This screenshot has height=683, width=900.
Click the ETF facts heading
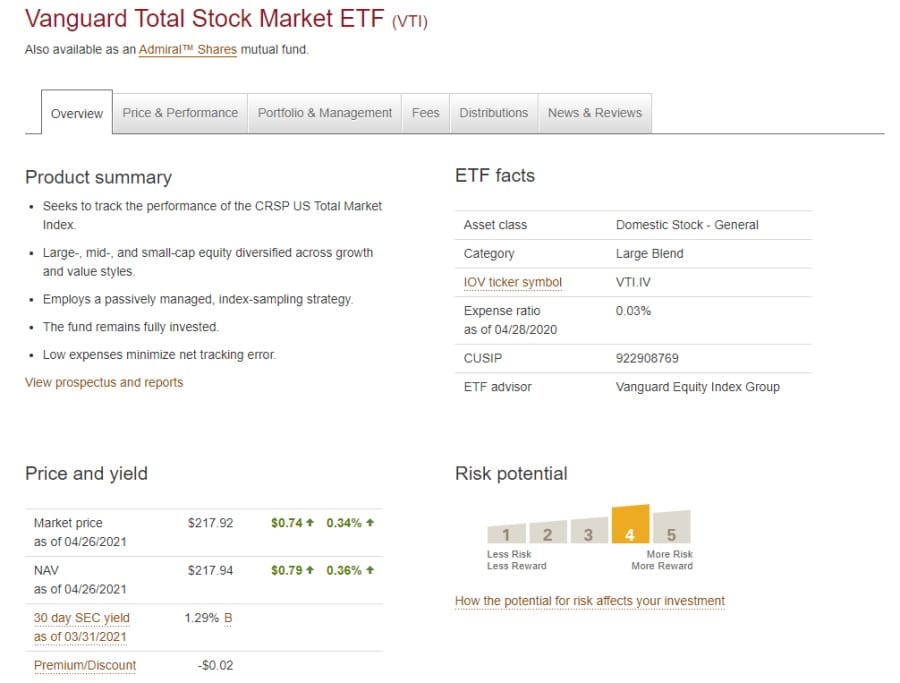click(495, 176)
